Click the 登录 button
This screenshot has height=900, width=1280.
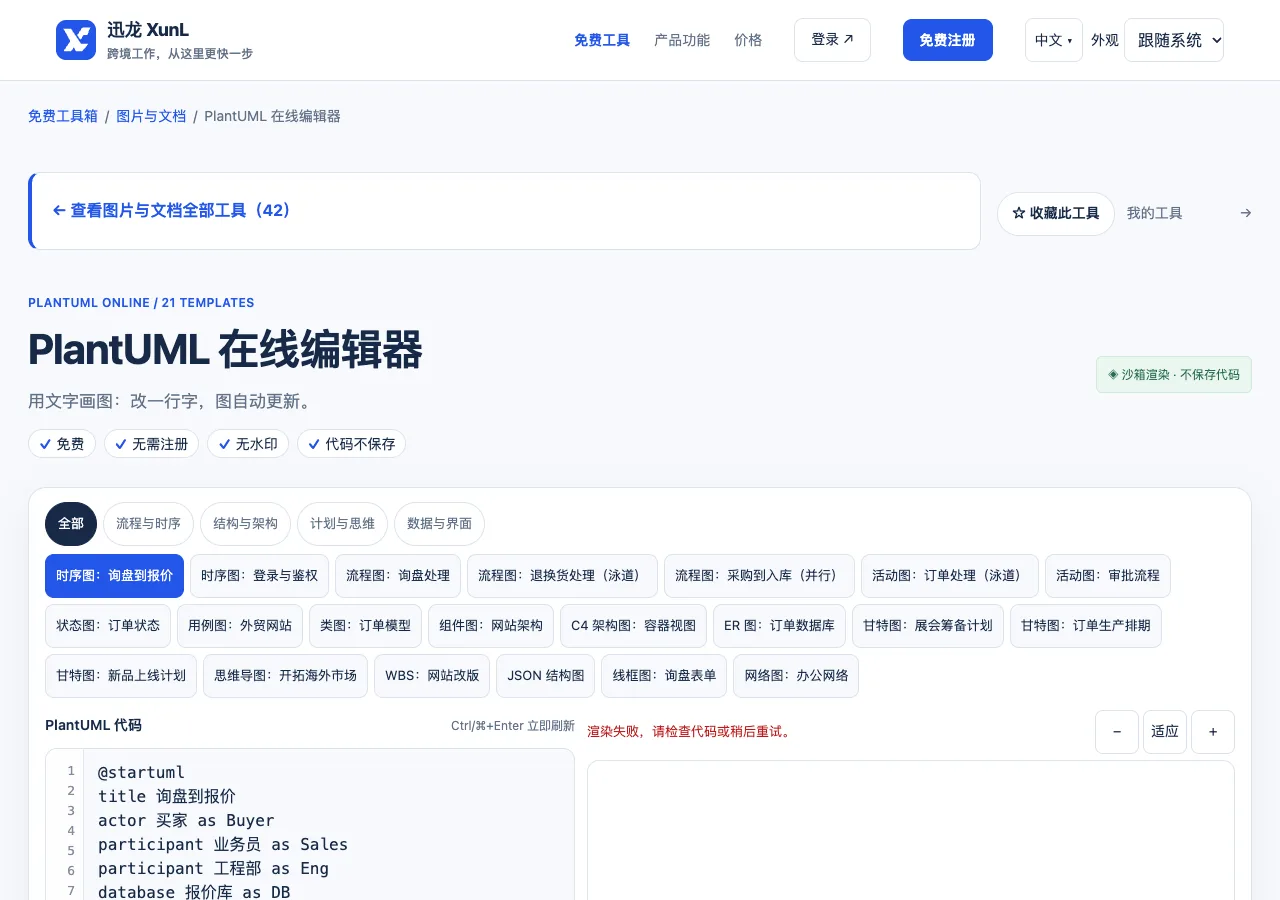(x=832, y=40)
